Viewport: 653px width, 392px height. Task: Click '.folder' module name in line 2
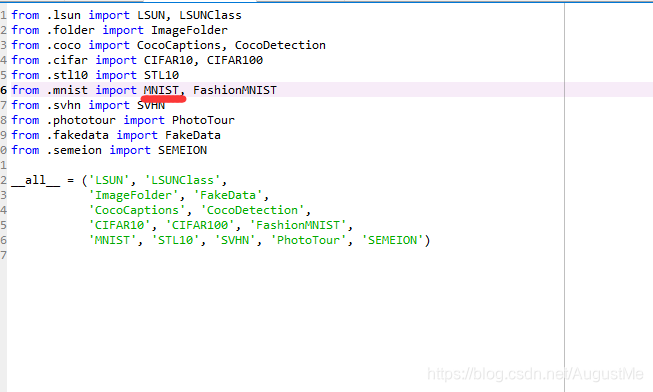pos(71,30)
